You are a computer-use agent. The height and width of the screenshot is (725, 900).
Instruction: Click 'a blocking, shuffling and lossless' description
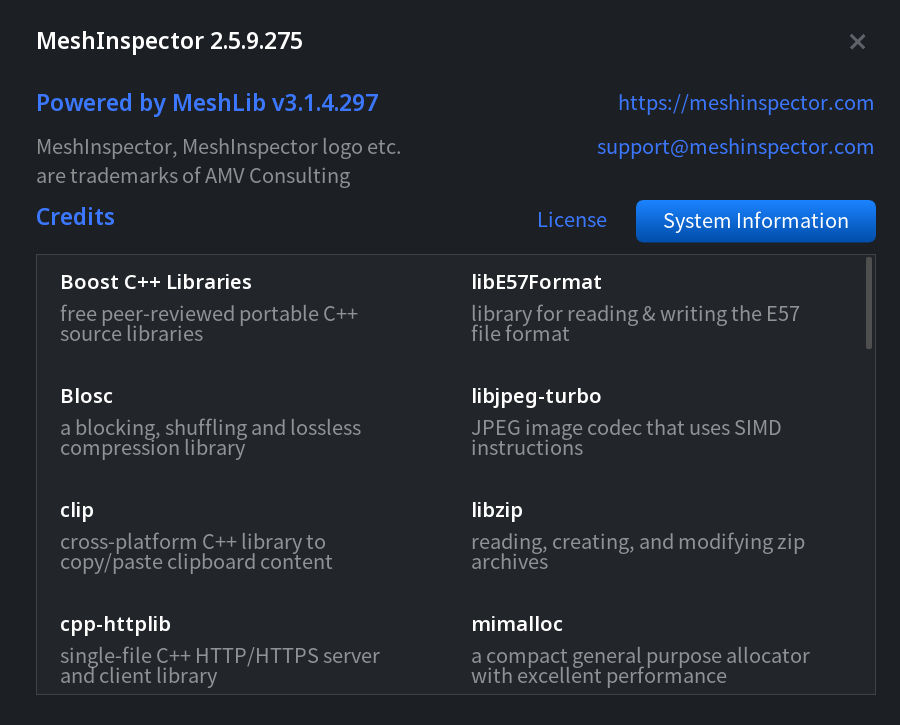211,428
